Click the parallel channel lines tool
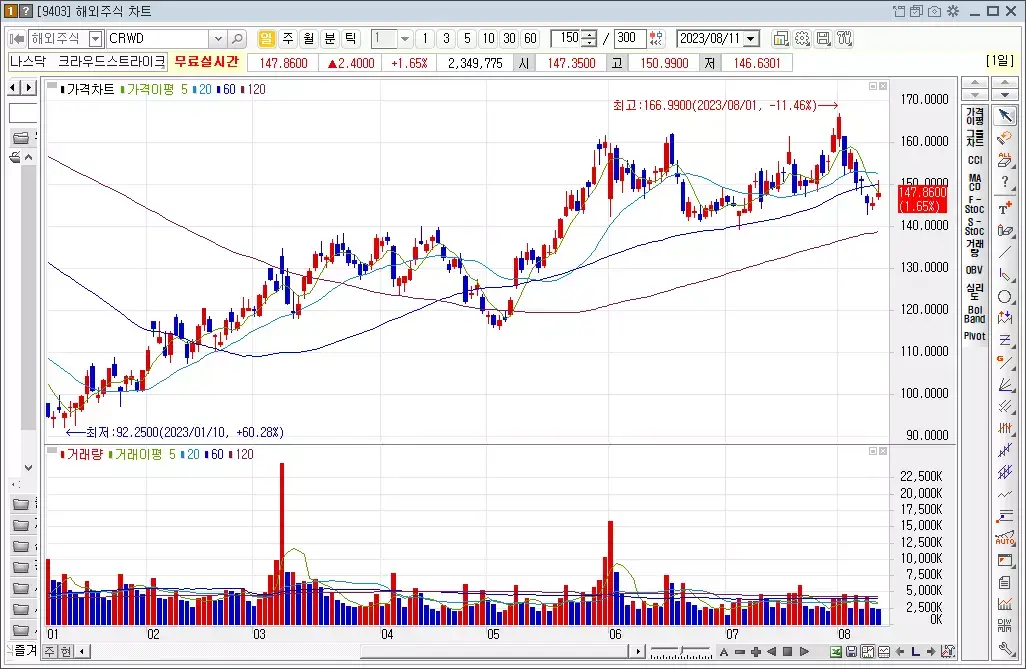Image resolution: width=1026 pixels, height=669 pixels. (1004, 406)
